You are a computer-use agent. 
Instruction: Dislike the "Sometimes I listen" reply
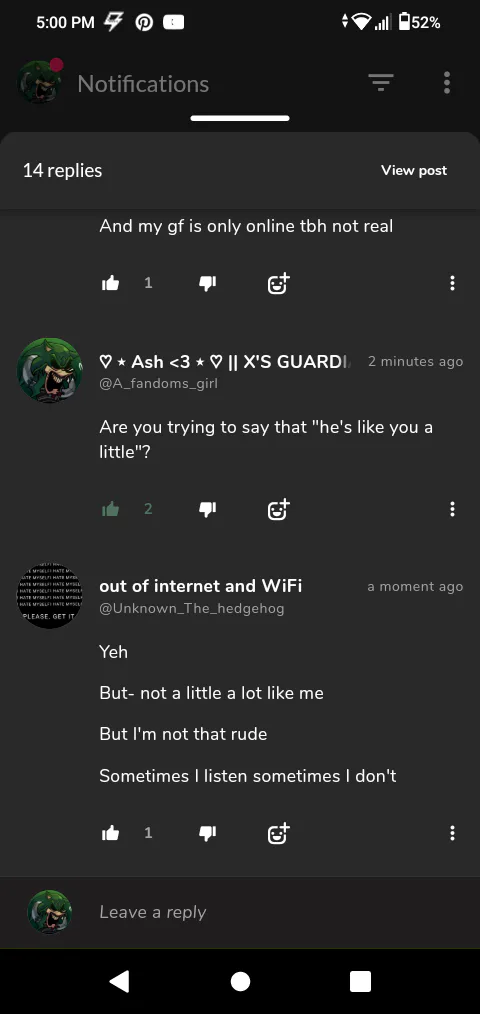207,834
